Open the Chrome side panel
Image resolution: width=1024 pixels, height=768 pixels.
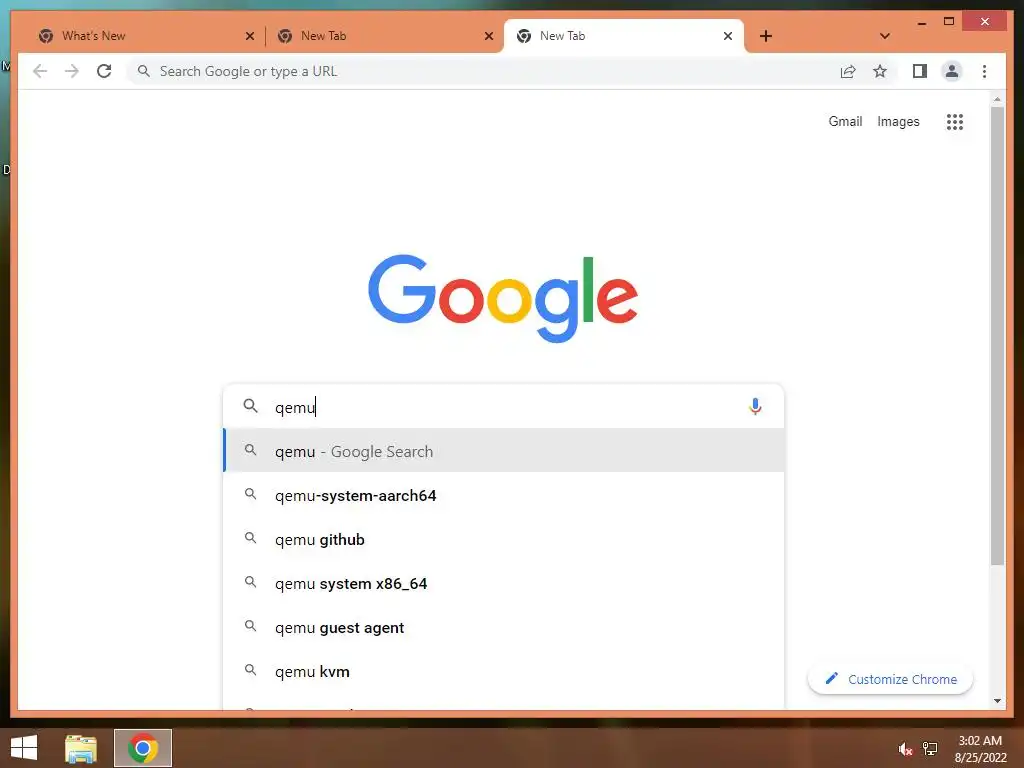(920, 71)
